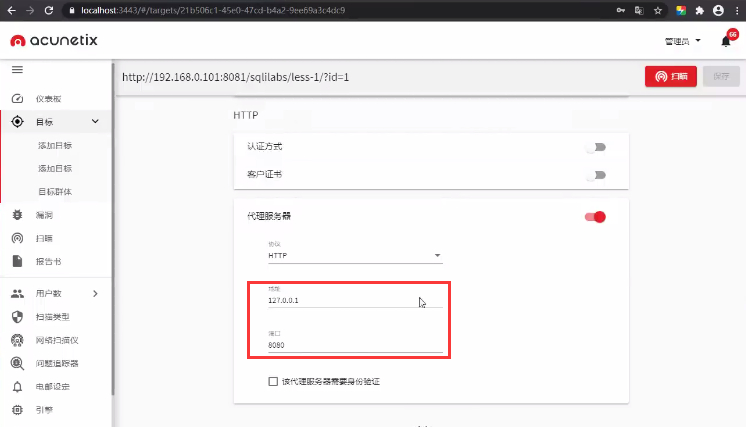Click the port field containing 8080

354,344
